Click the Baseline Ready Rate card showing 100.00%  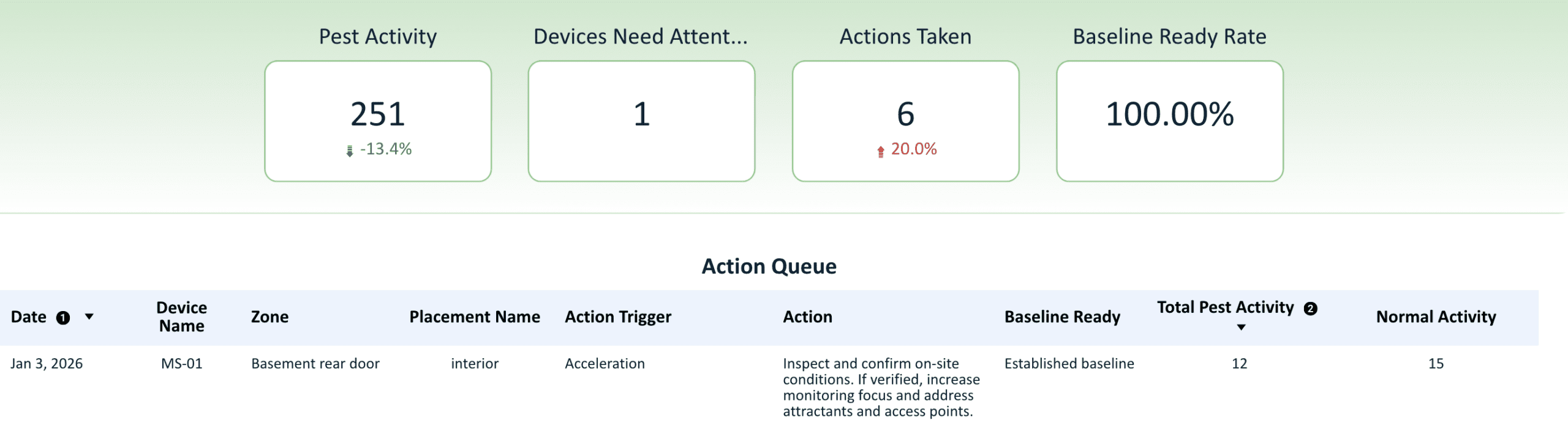click(x=1169, y=120)
